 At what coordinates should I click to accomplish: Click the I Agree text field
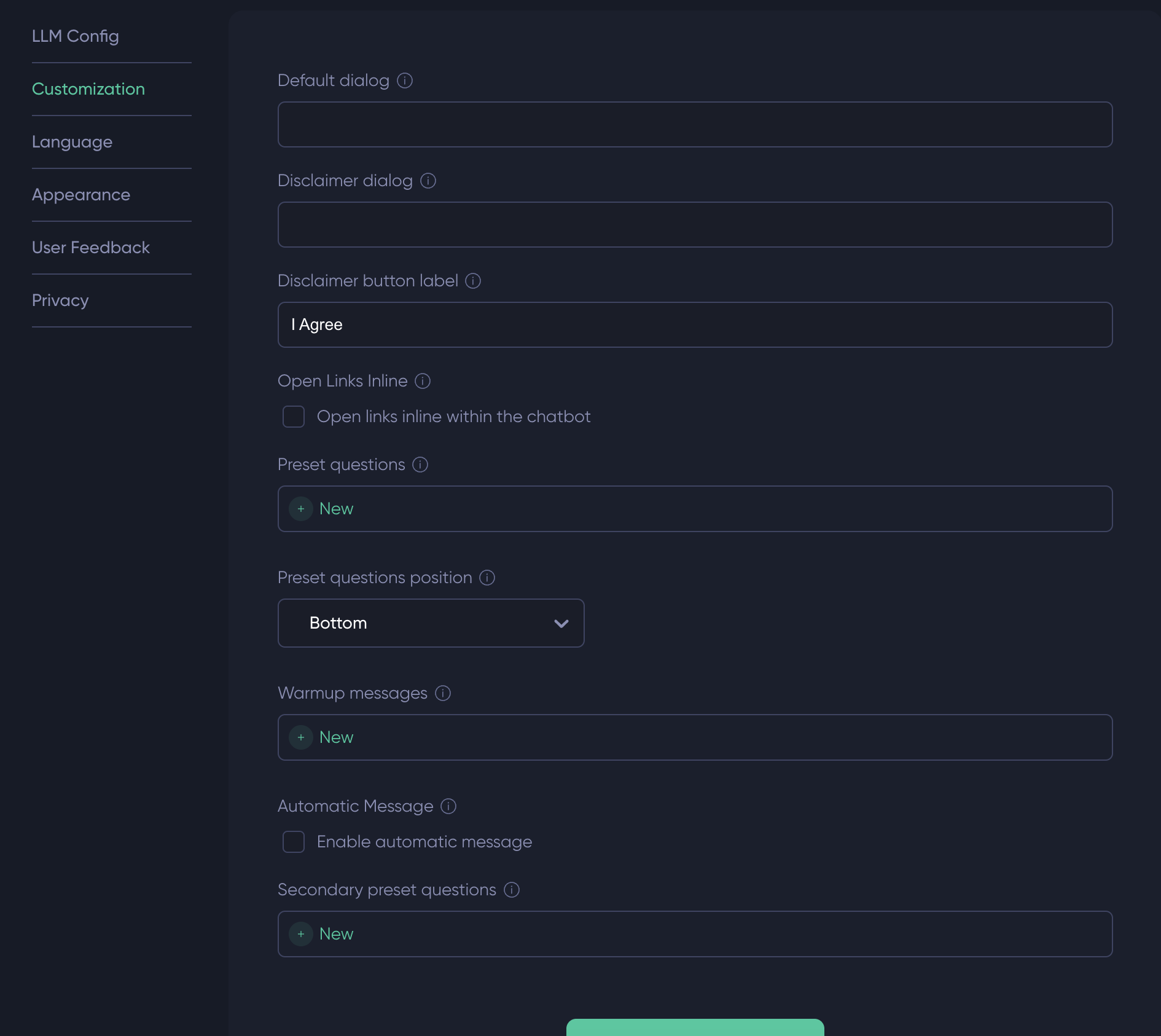[695, 324]
